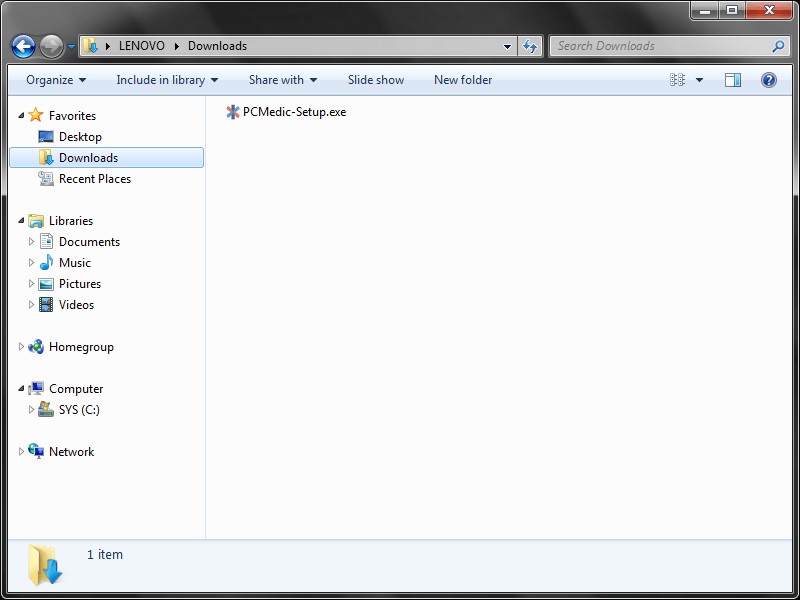
Task: Open Desktop from Favorites
Action: pyautogui.click(x=81, y=137)
